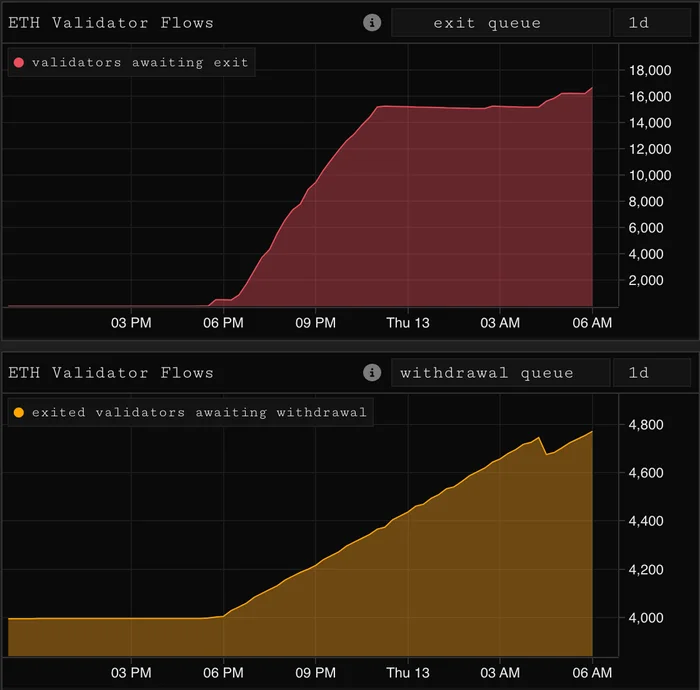Click 06 PM tick on withdrawal queue chart
Image resolution: width=700 pixels, height=690 pixels.
223,673
